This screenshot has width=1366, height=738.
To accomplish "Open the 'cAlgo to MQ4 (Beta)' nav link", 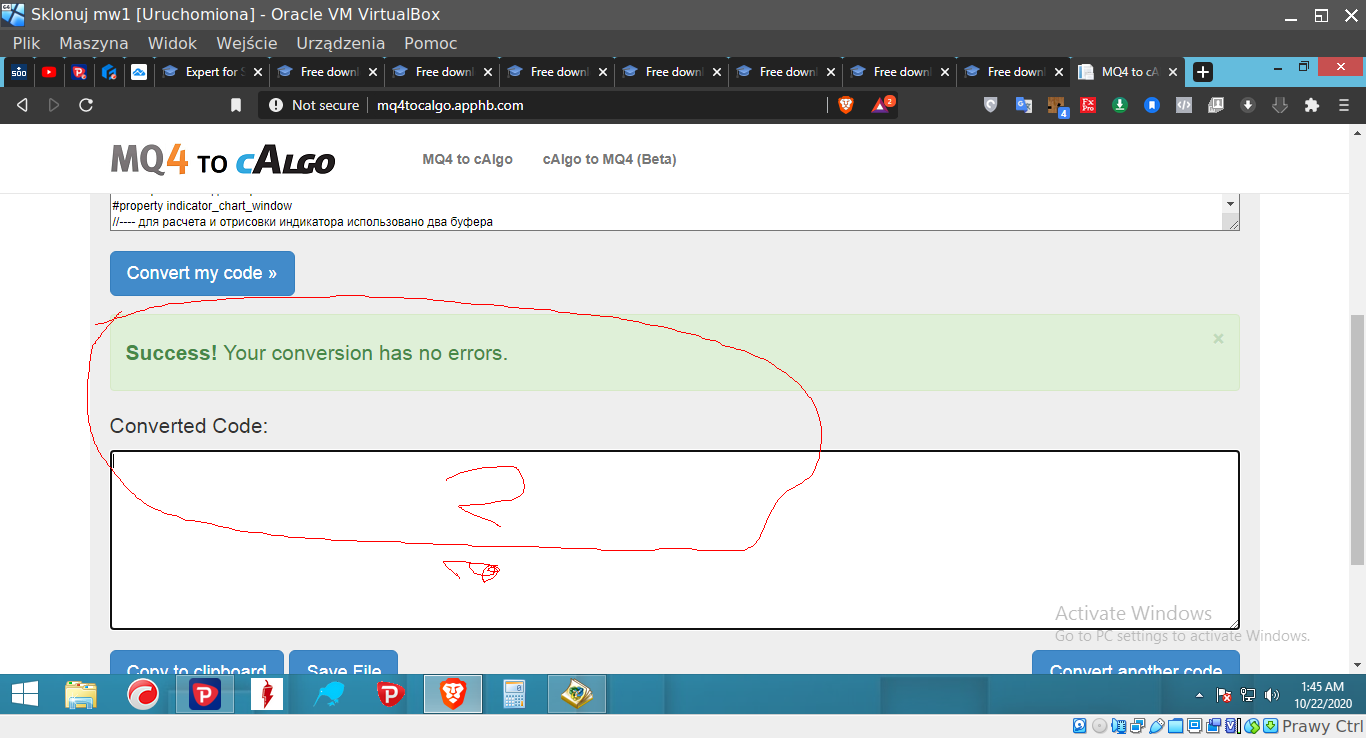I will coord(610,159).
